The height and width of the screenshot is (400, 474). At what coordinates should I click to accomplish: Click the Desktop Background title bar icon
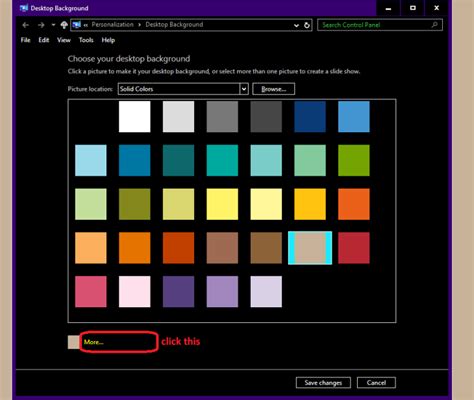24,8
